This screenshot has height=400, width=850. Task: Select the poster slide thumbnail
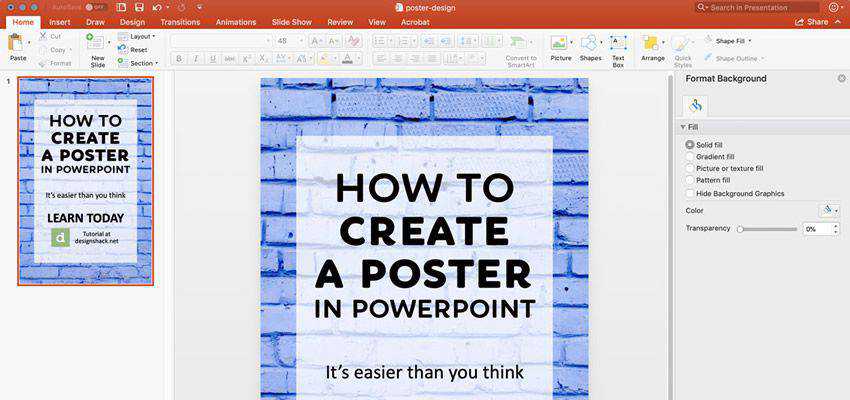coord(85,181)
